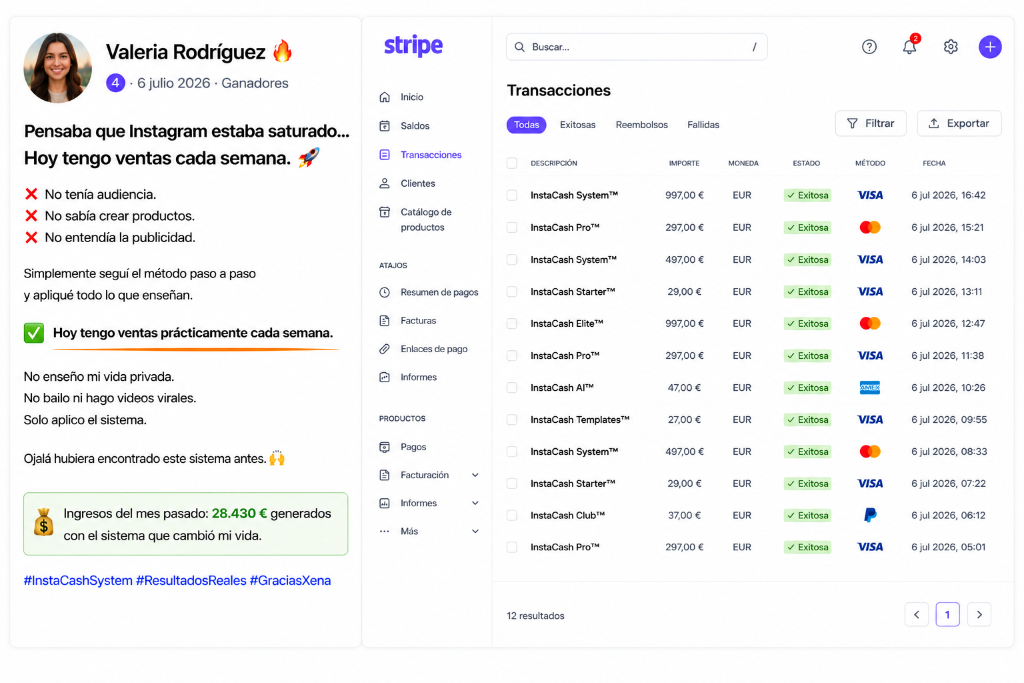Open Enlaces de pago link icon

[x=385, y=349]
